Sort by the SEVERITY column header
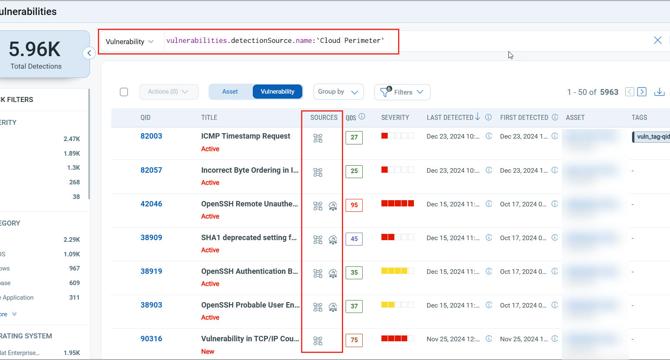 coord(395,117)
